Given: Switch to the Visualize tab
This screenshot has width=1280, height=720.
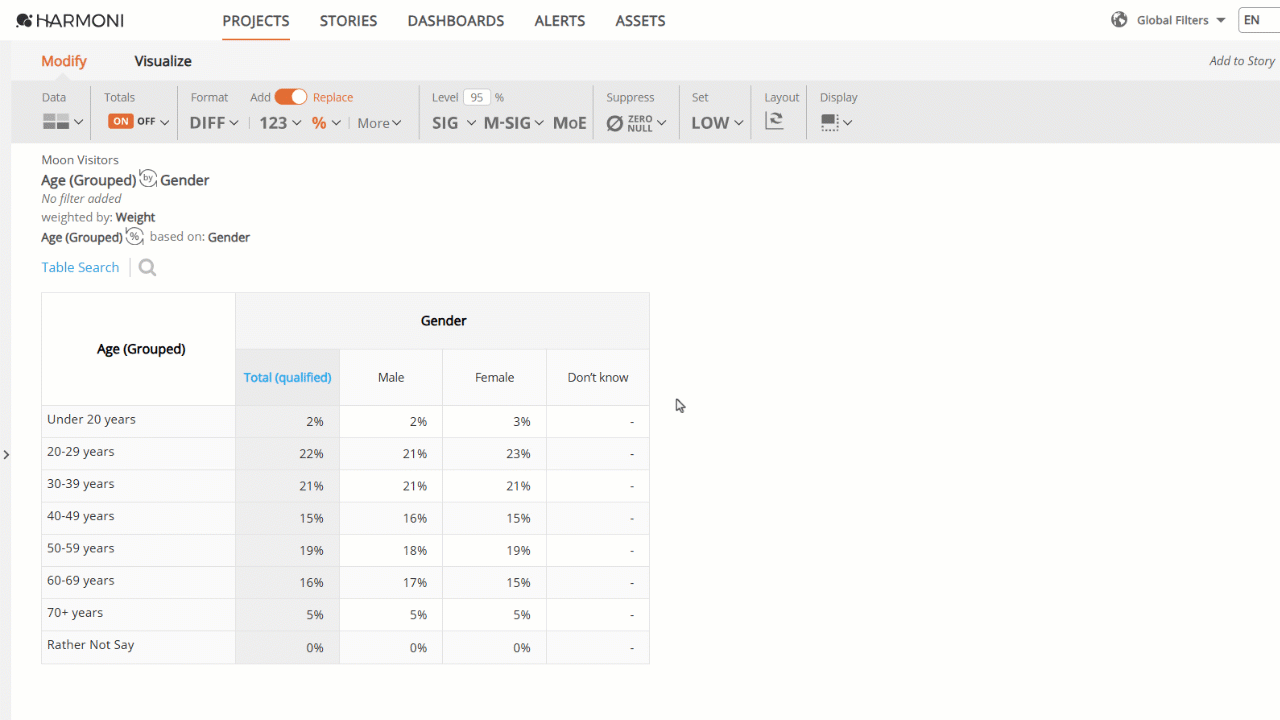Looking at the screenshot, I should tap(163, 61).
